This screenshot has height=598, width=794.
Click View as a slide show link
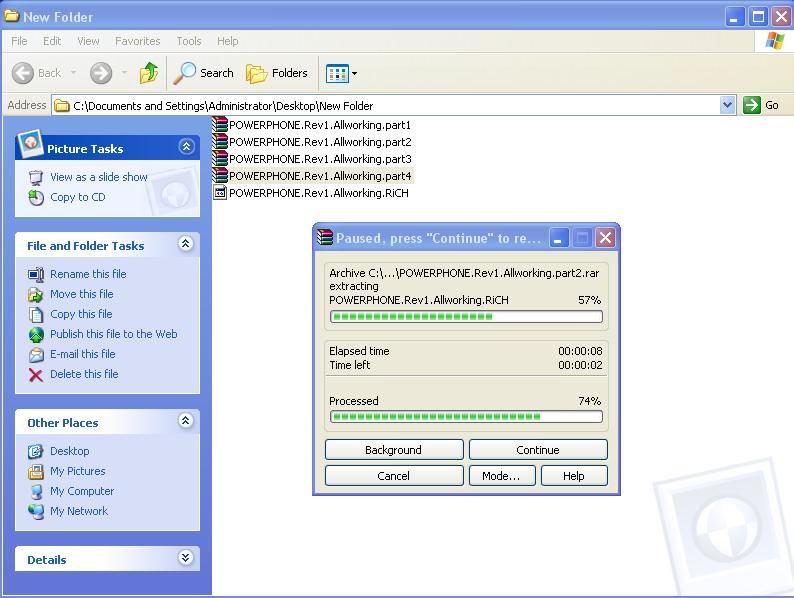coord(99,177)
